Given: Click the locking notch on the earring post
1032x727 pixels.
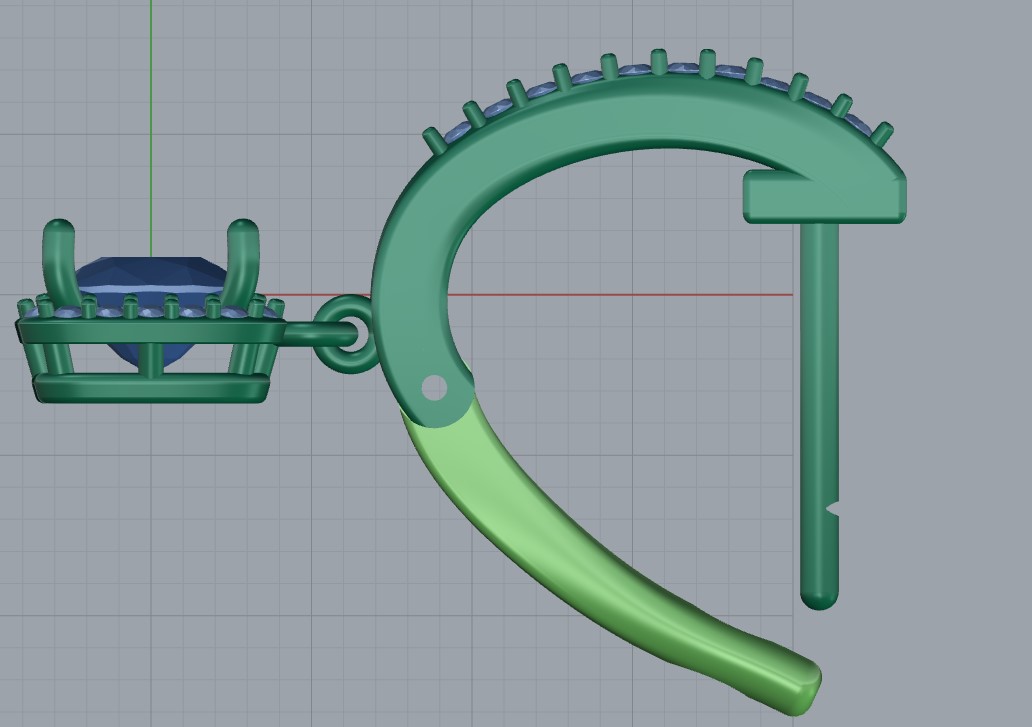Looking at the screenshot, I should [835, 508].
